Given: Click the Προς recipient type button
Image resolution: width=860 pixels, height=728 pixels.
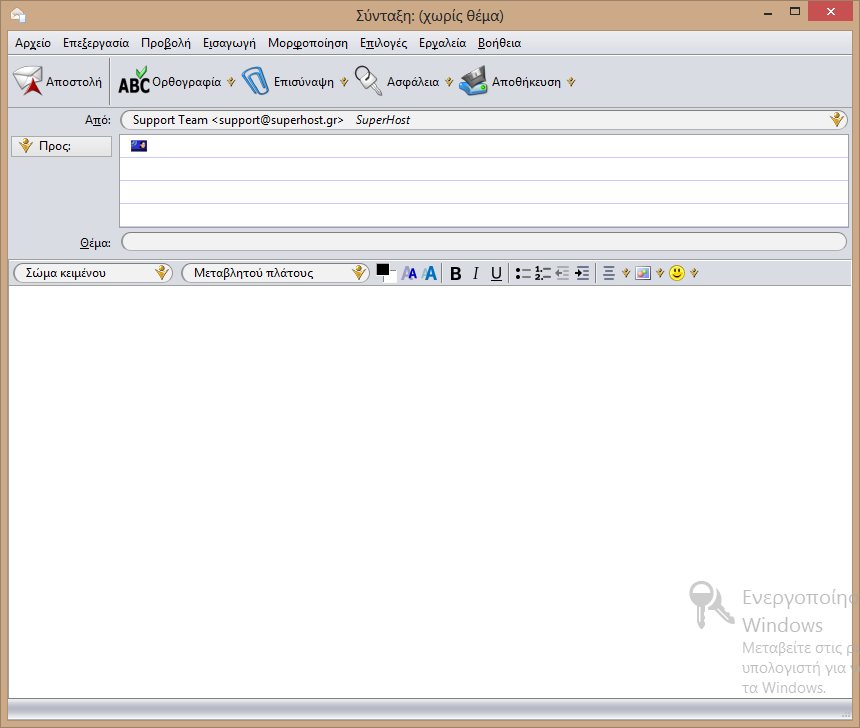Looking at the screenshot, I should [x=61, y=146].
